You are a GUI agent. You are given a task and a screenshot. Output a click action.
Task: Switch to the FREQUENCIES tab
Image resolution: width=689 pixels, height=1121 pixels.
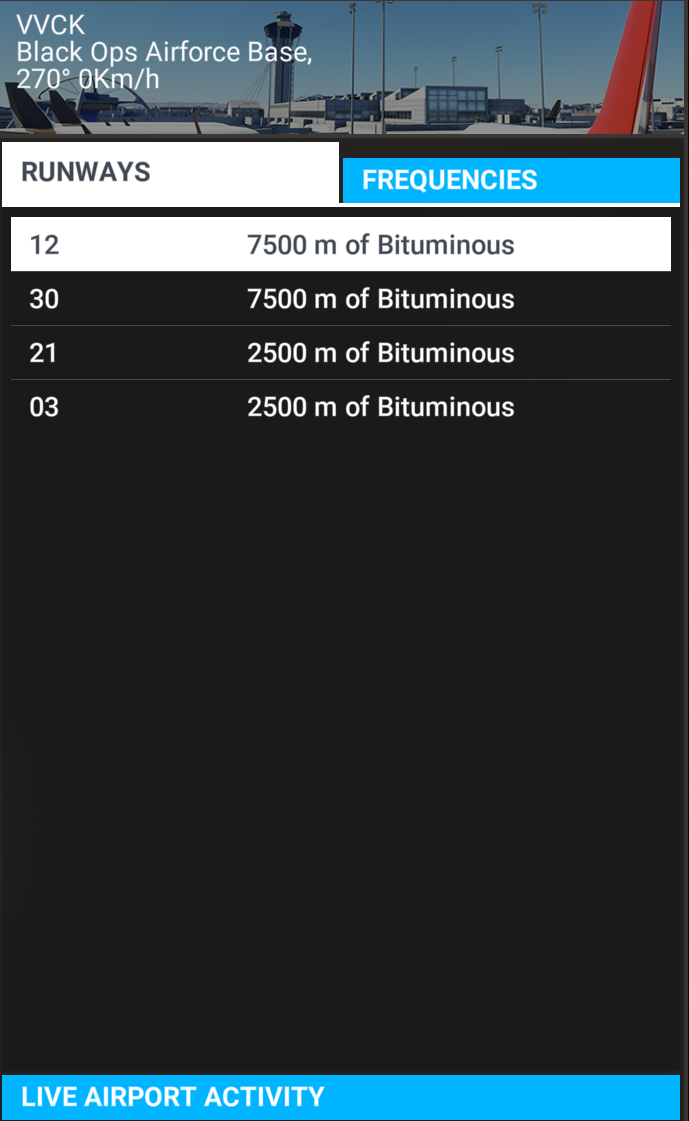click(x=511, y=180)
